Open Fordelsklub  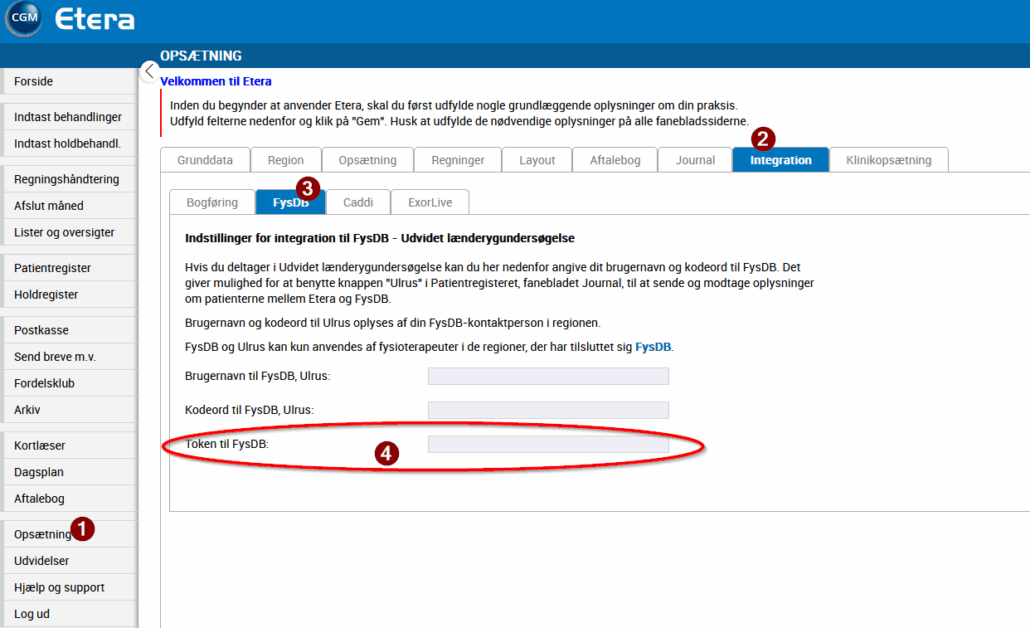68,383
